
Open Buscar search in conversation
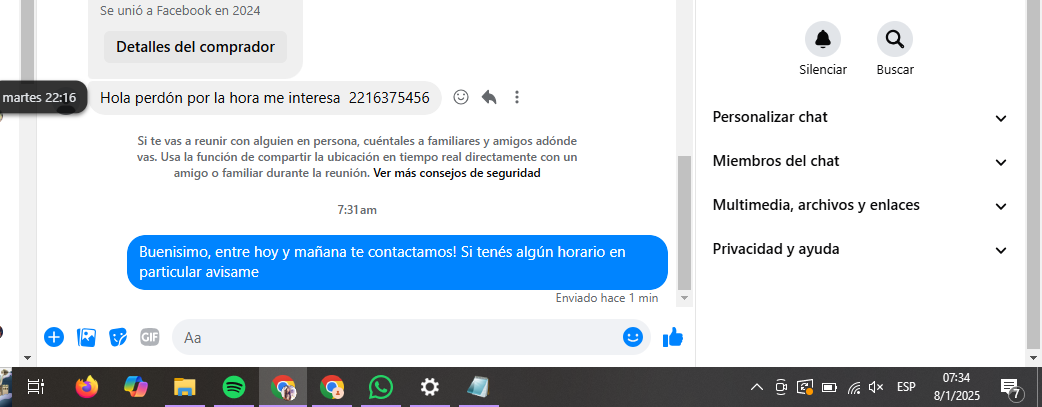(x=894, y=39)
